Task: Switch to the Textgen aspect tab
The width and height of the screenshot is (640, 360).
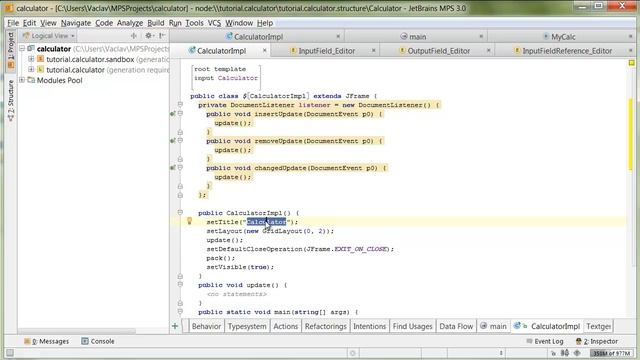Action: coord(598,327)
